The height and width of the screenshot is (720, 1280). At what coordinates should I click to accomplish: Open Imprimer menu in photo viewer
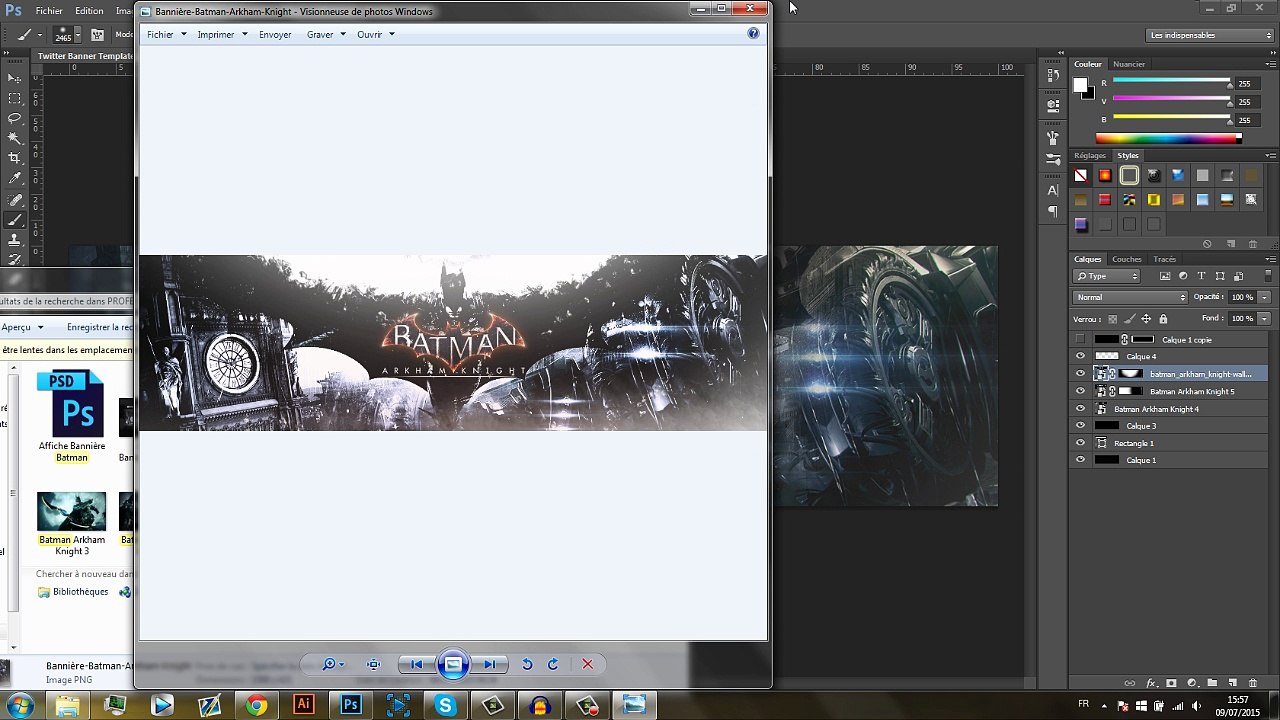(x=222, y=34)
